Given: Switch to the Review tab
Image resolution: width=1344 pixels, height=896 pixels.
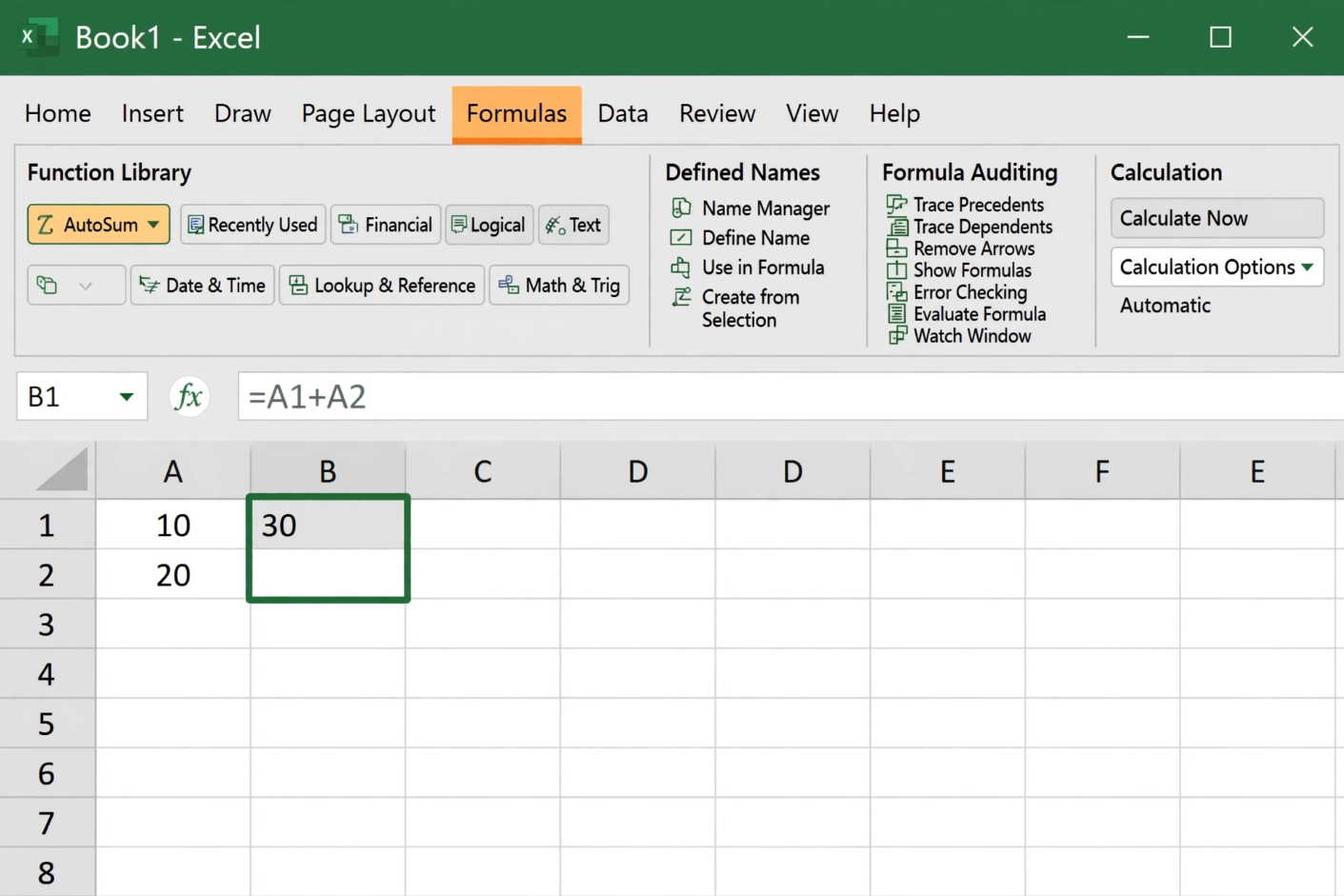Looking at the screenshot, I should click(717, 113).
